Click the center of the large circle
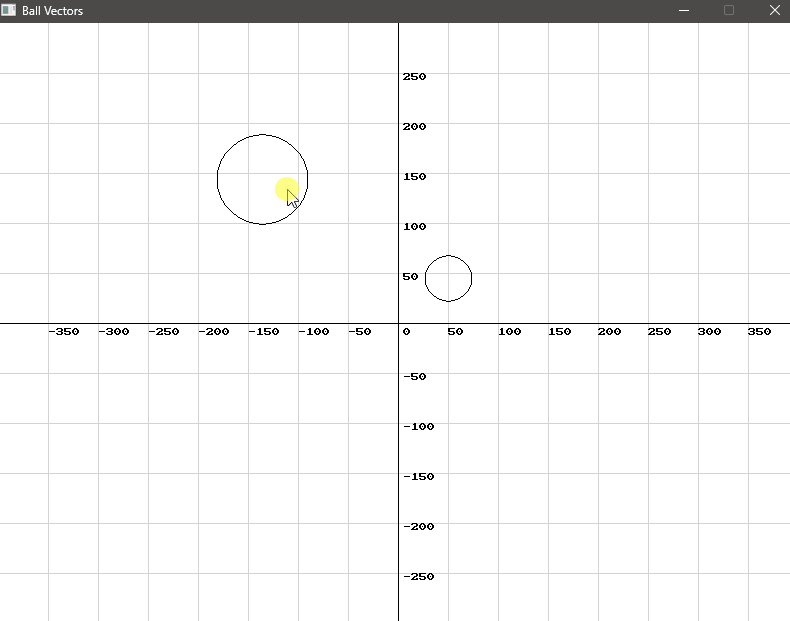The height and width of the screenshot is (621, 790). click(x=262, y=179)
